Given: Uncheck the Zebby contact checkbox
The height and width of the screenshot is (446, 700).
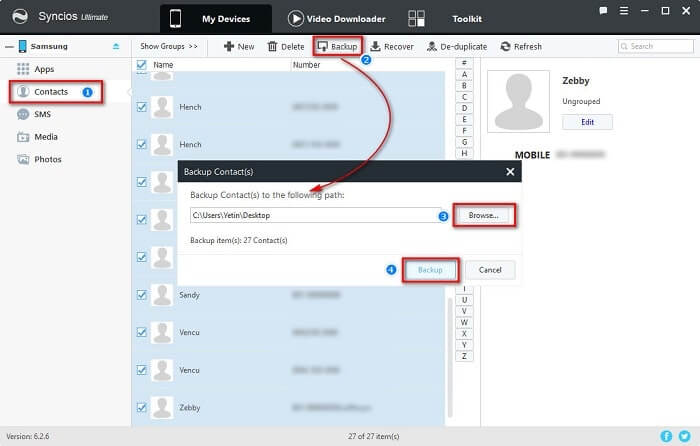Looking at the screenshot, I should click(142, 408).
